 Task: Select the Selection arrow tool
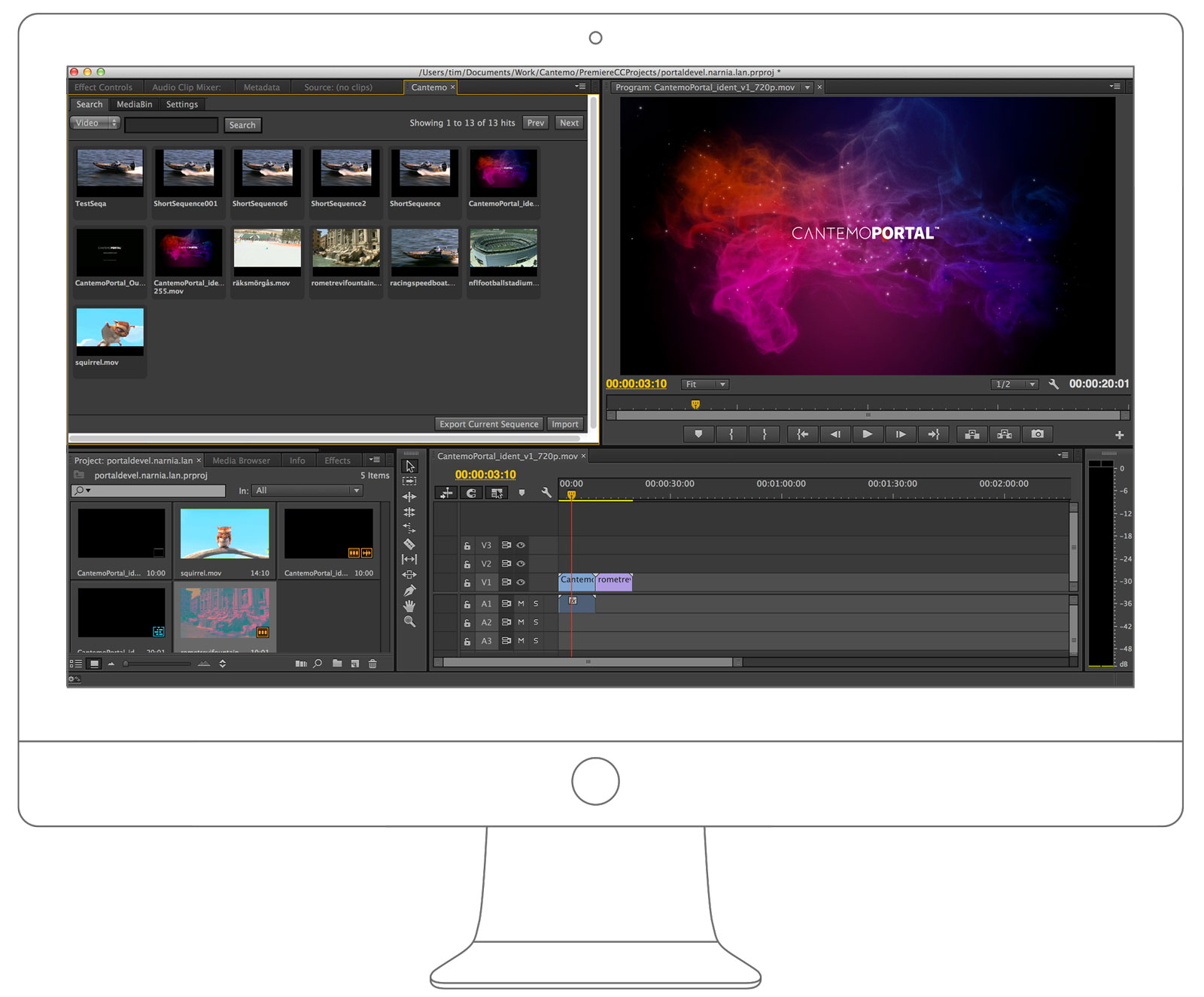click(410, 467)
